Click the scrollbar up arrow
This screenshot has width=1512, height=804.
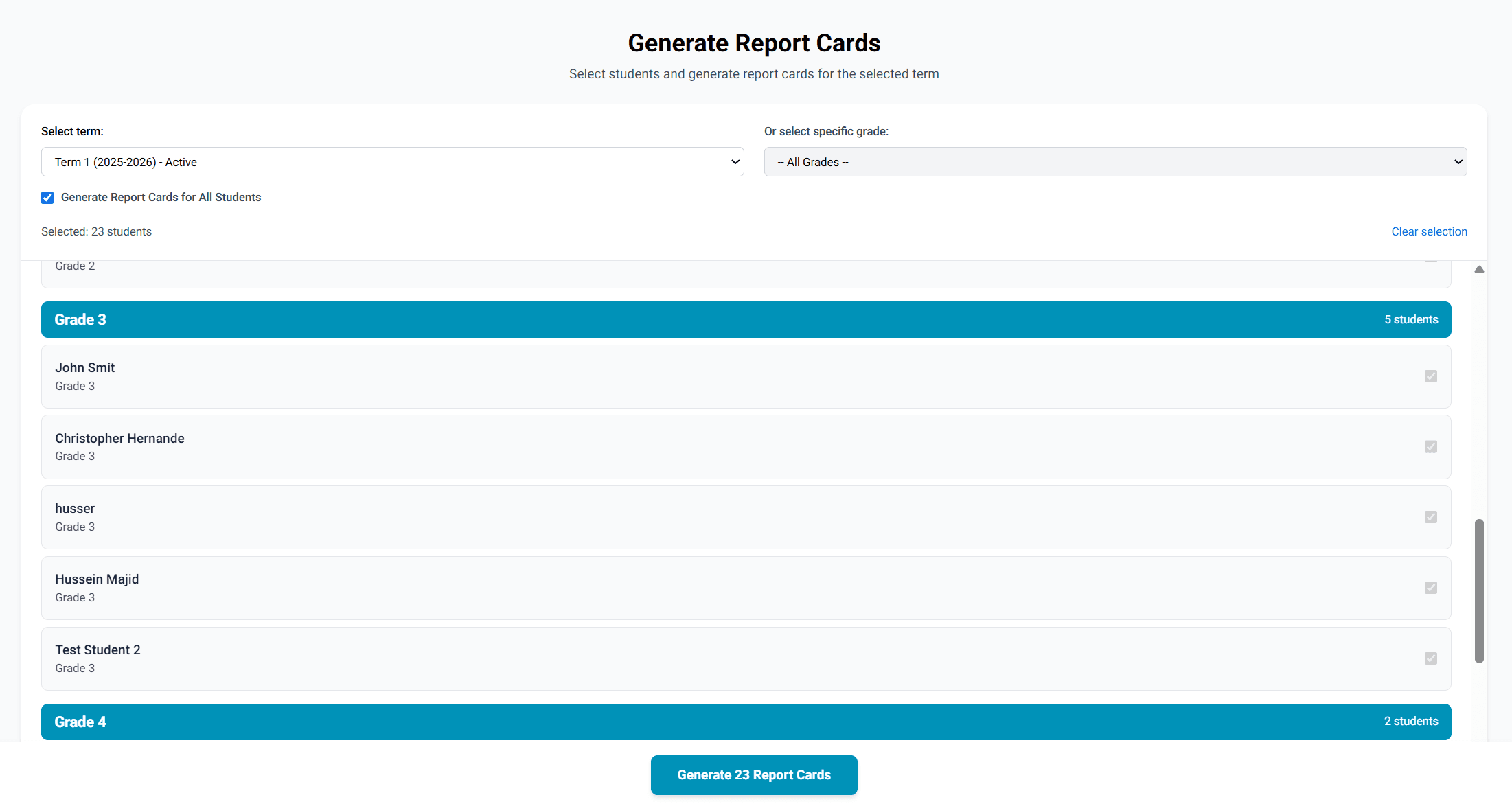(x=1479, y=269)
